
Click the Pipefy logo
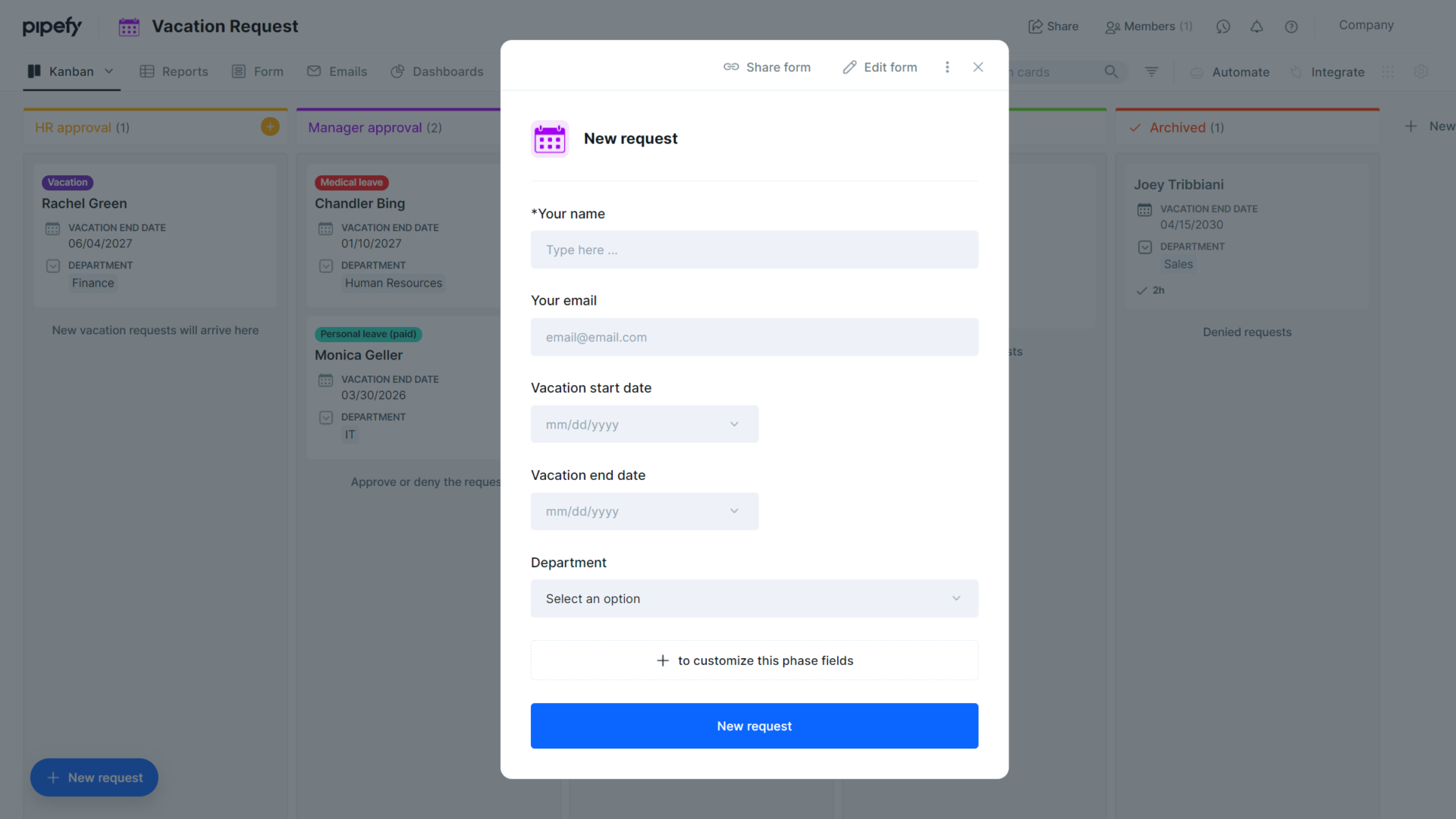point(52,25)
